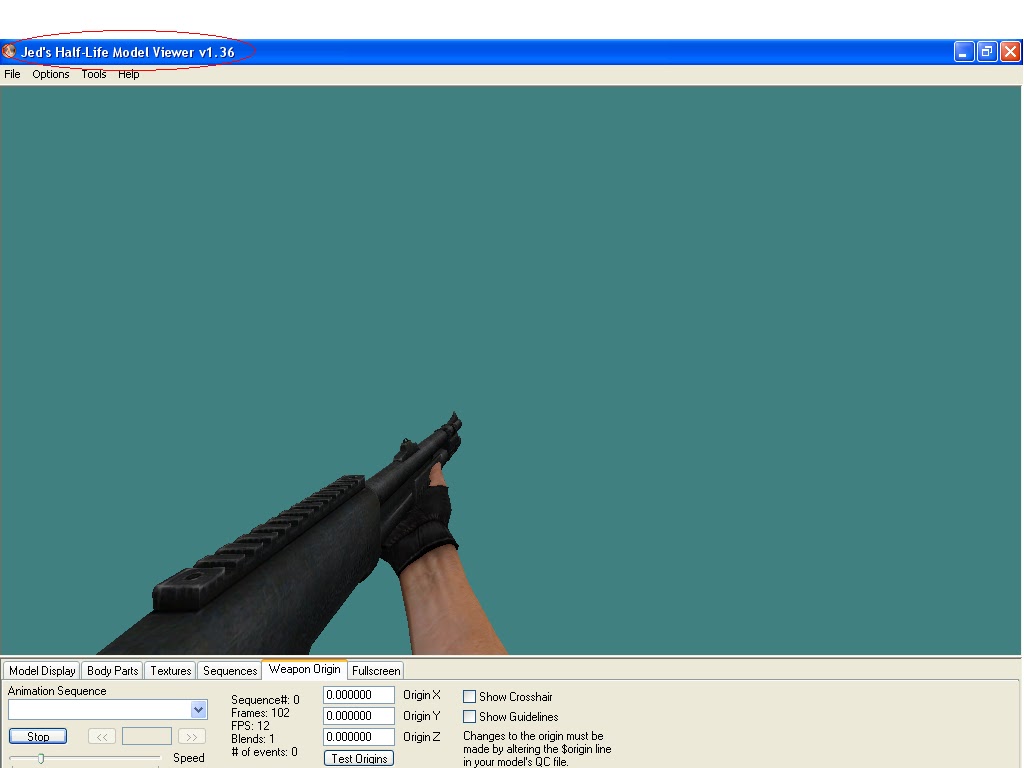This screenshot has height=768, width=1024.
Task: Restore down the Model Viewer window
Action: [x=987, y=52]
